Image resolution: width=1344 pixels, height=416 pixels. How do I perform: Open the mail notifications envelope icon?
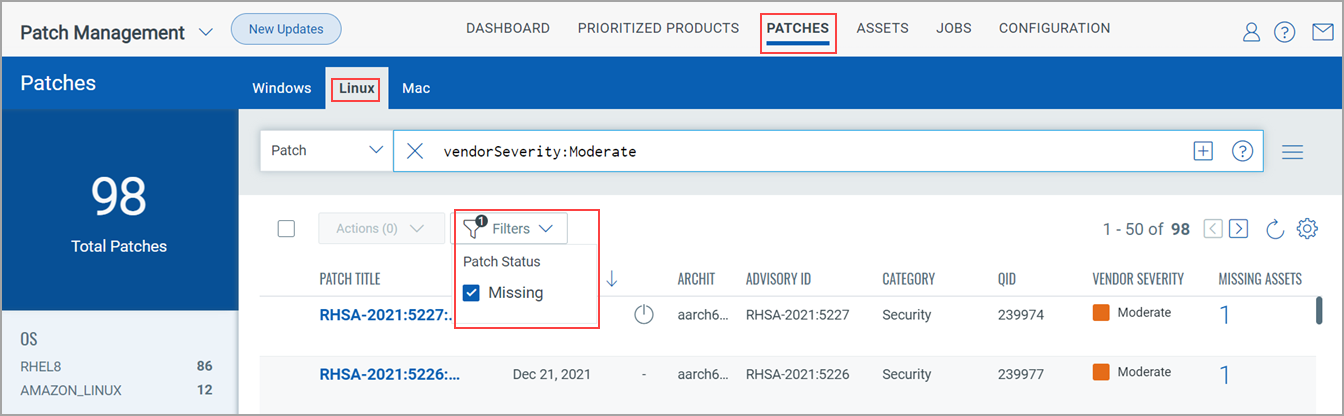[1322, 32]
